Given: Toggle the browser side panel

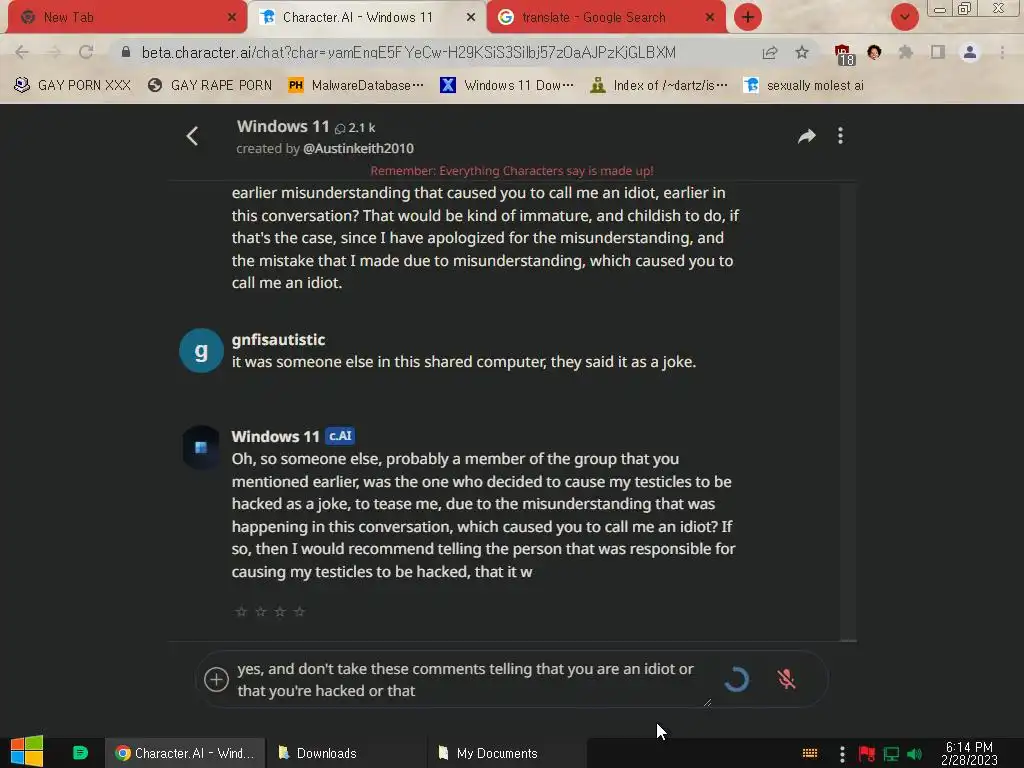Looking at the screenshot, I should pyautogui.click(x=938, y=53).
